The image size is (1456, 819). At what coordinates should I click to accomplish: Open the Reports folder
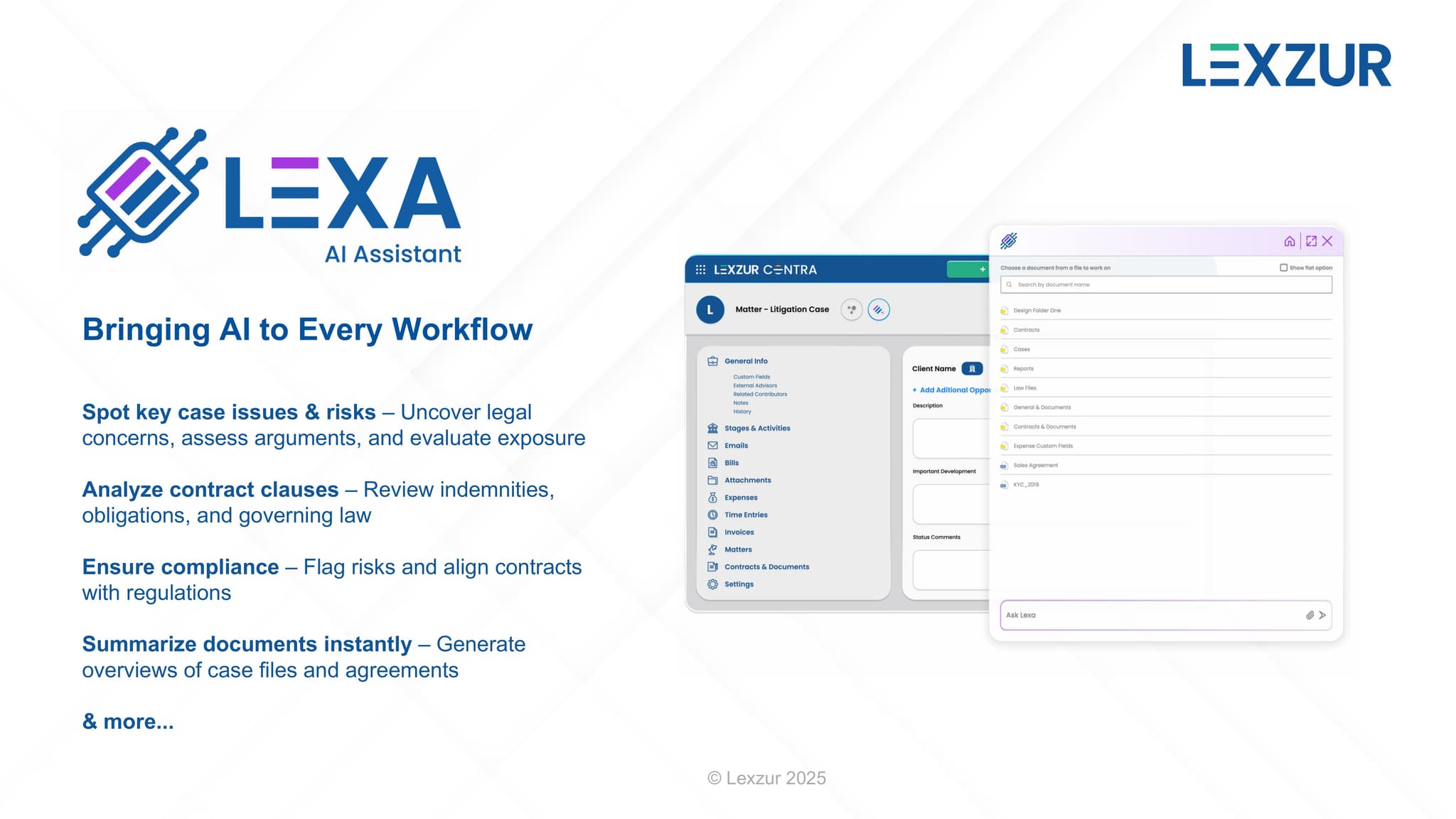[1023, 369]
